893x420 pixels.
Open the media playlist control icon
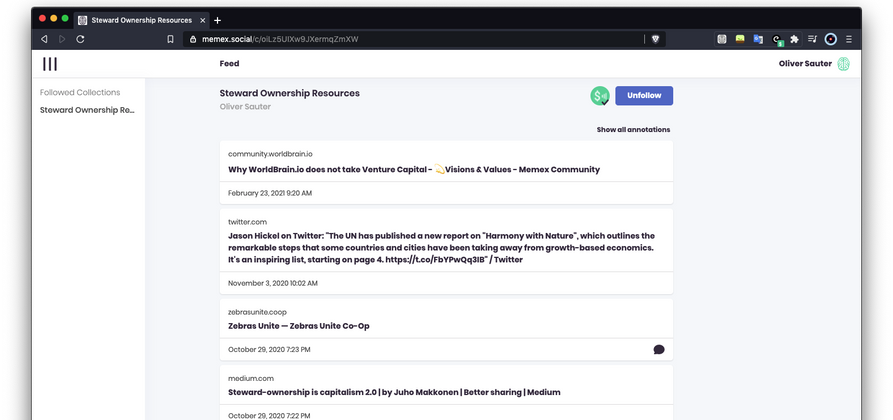[812, 39]
